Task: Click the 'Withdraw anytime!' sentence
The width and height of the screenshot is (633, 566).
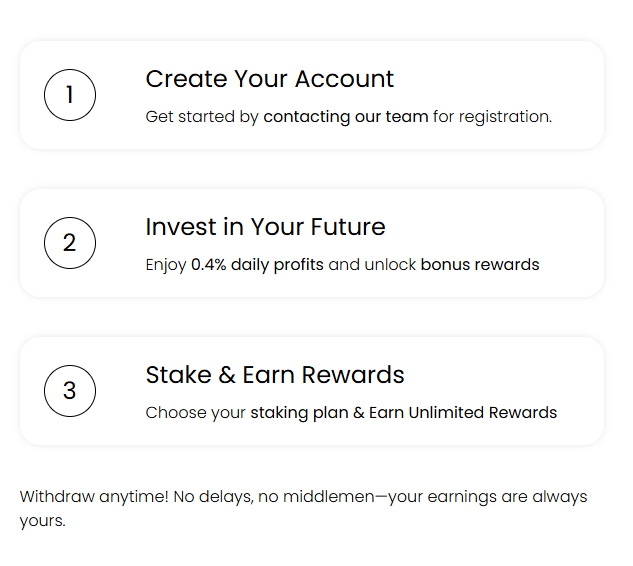Action: (x=94, y=497)
